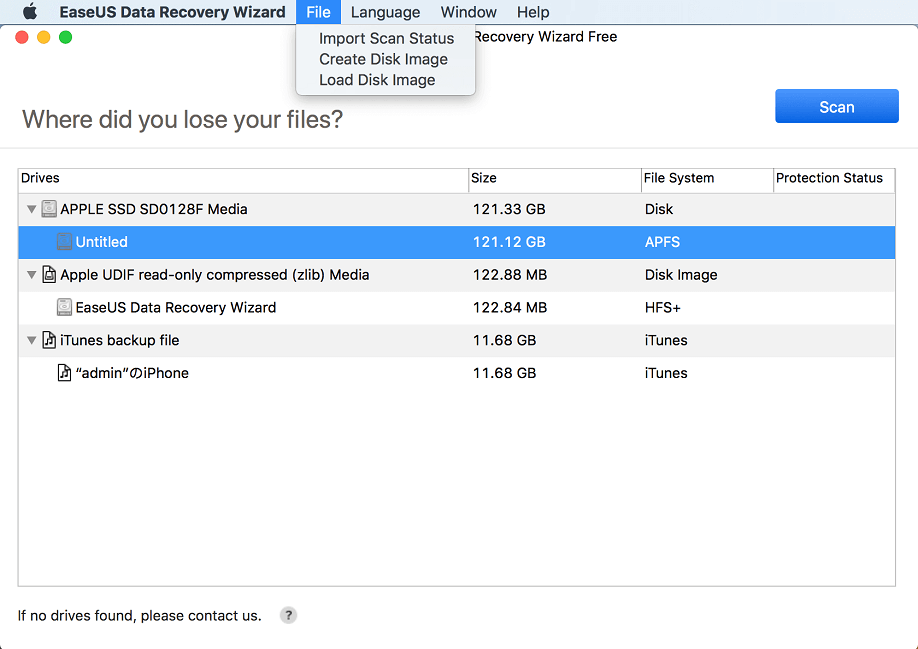The height and width of the screenshot is (649, 918).
Task: Collapse the APPLE SSD SD0128F Media entry
Action: click(30, 208)
